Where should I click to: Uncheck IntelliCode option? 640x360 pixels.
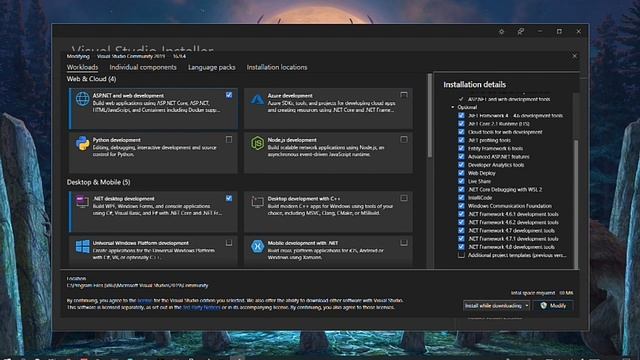[x=461, y=198]
